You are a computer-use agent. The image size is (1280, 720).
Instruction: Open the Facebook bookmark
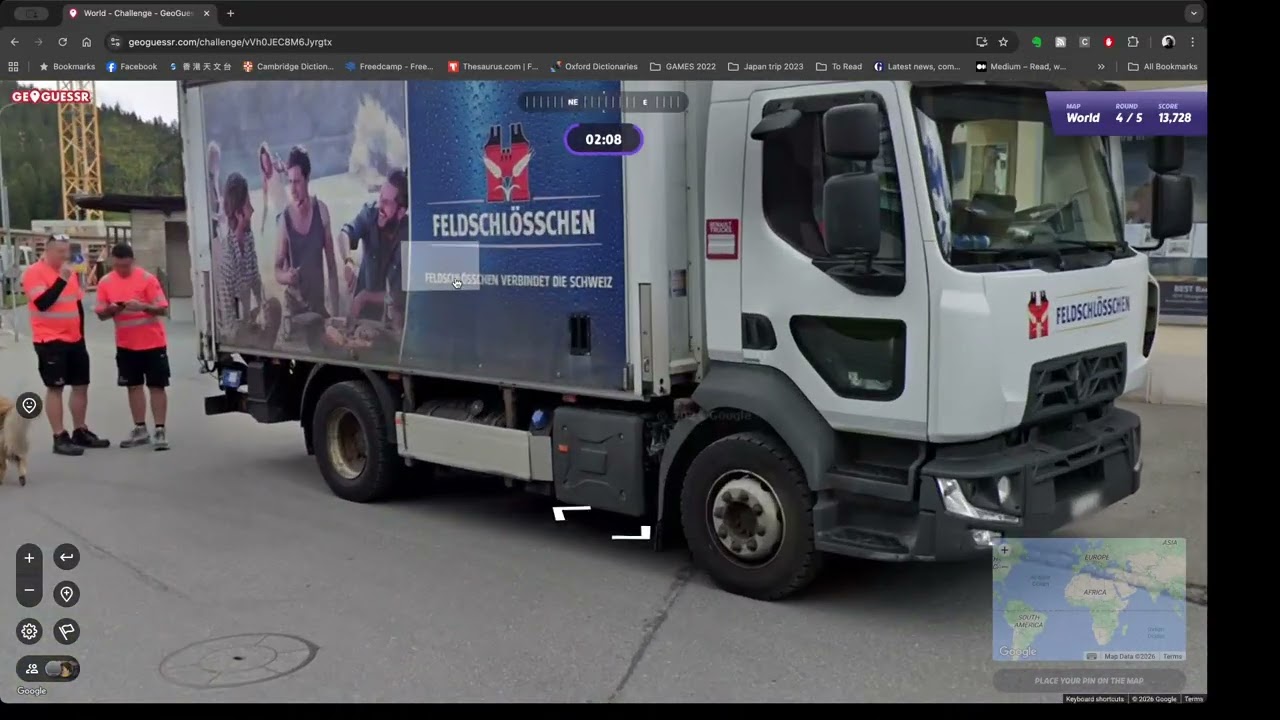pos(132,66)
